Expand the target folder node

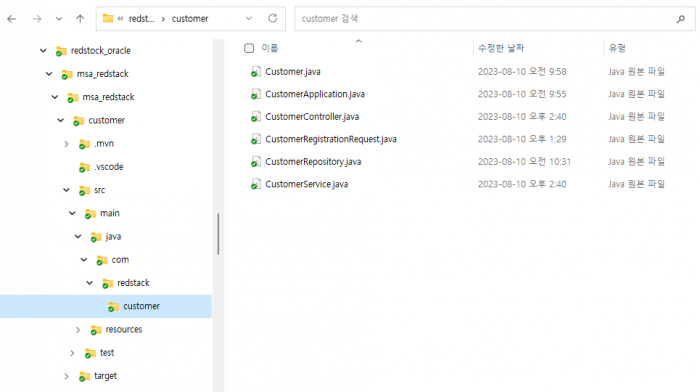67,376
